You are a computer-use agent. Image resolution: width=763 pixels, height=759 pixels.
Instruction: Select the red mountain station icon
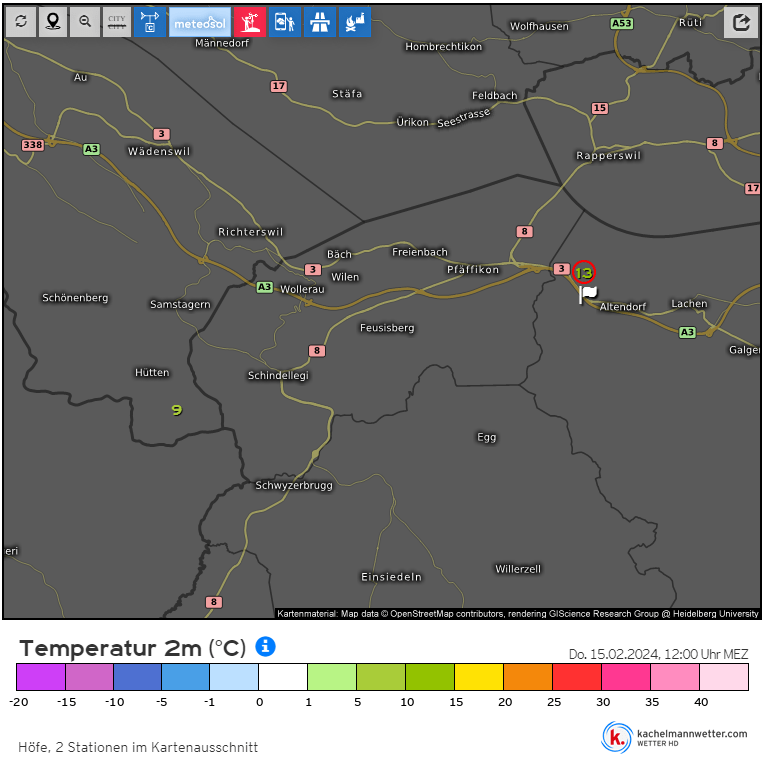tap(249, 22)
